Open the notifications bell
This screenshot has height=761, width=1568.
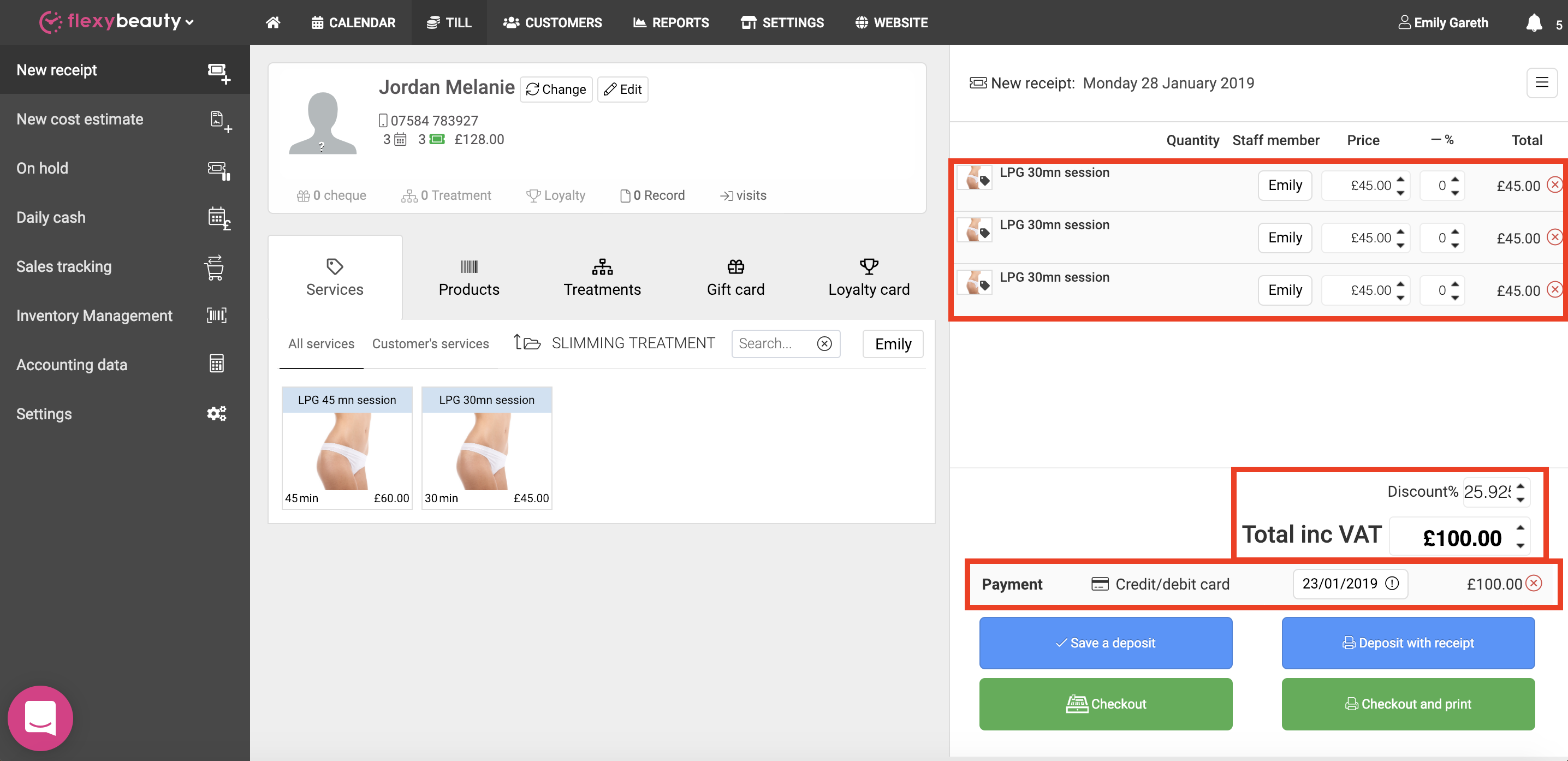click(x=1534, y=22)
